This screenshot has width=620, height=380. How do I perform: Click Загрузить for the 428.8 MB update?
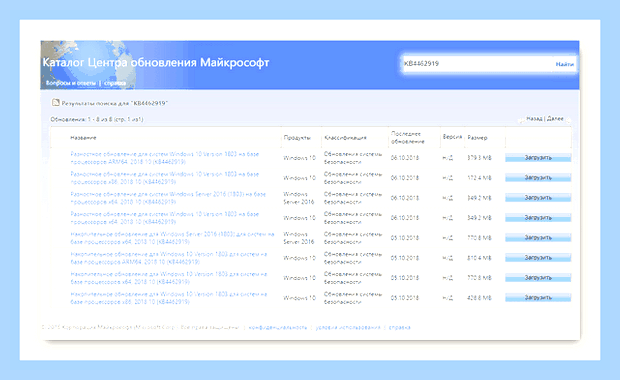tap(538, 297)
